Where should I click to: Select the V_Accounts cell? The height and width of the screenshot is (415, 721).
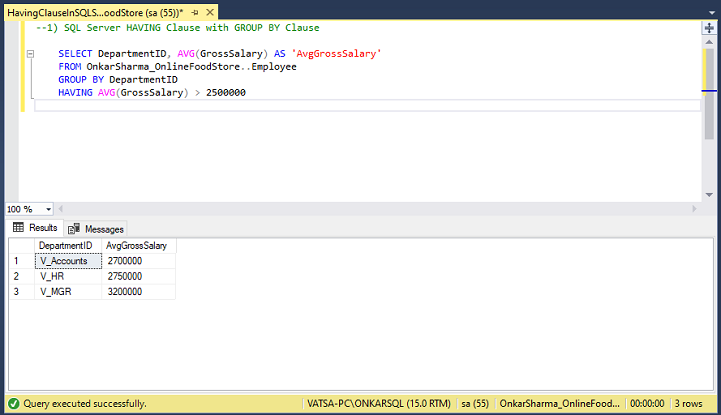pyautogui.click(x=68, y=261)
